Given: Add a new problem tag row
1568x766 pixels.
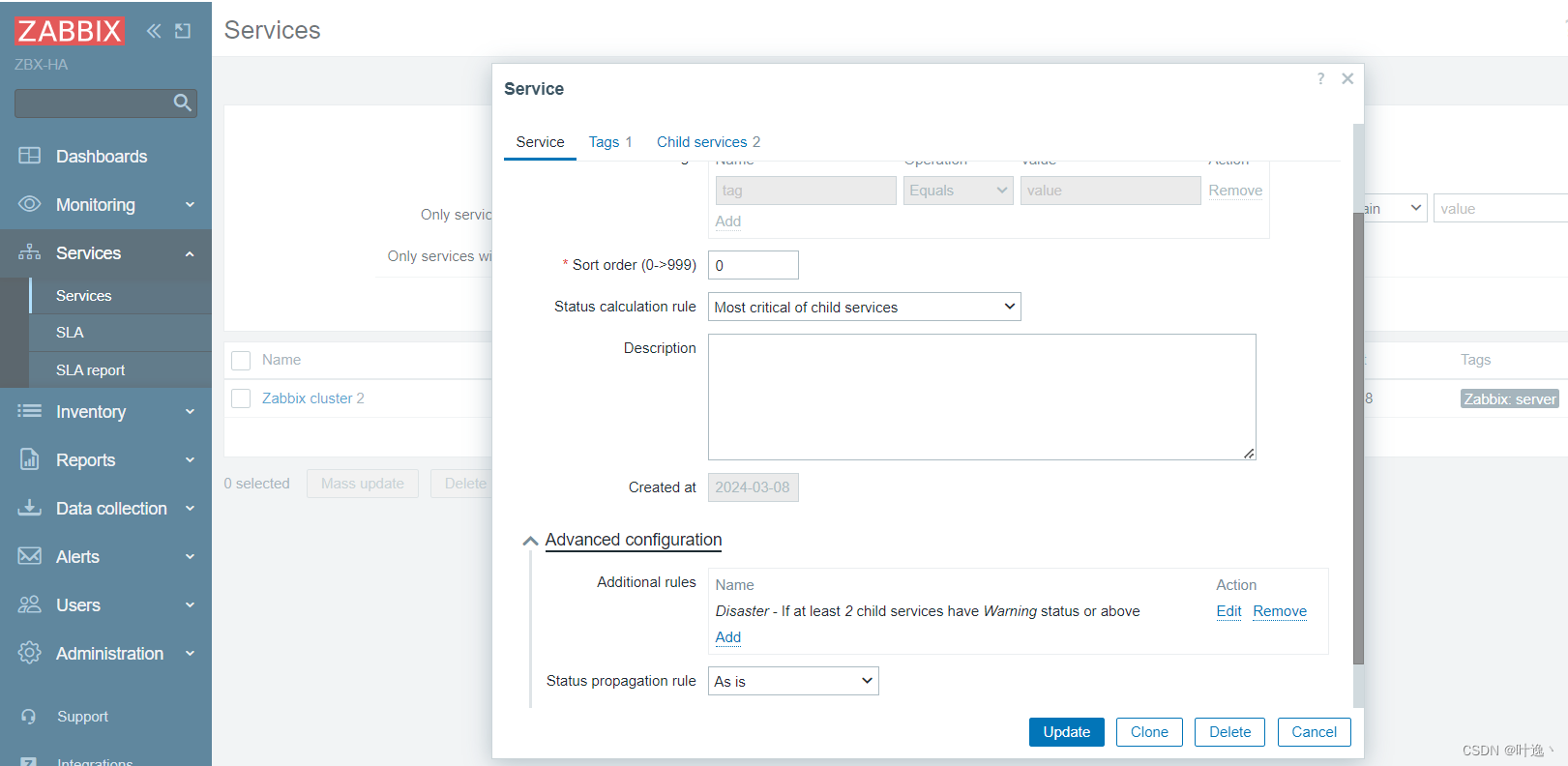Looking at the screenshot, I should (x=728, y=221).
